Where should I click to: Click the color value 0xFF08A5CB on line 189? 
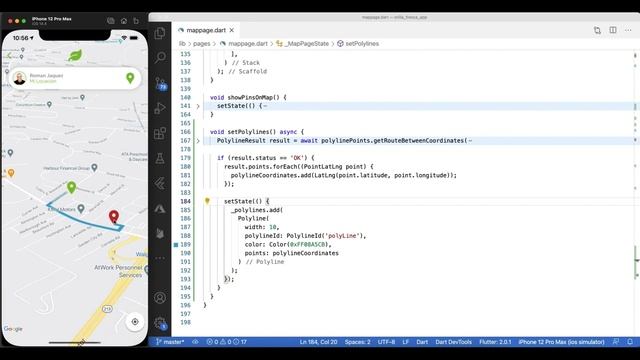(x=307, y=244)
